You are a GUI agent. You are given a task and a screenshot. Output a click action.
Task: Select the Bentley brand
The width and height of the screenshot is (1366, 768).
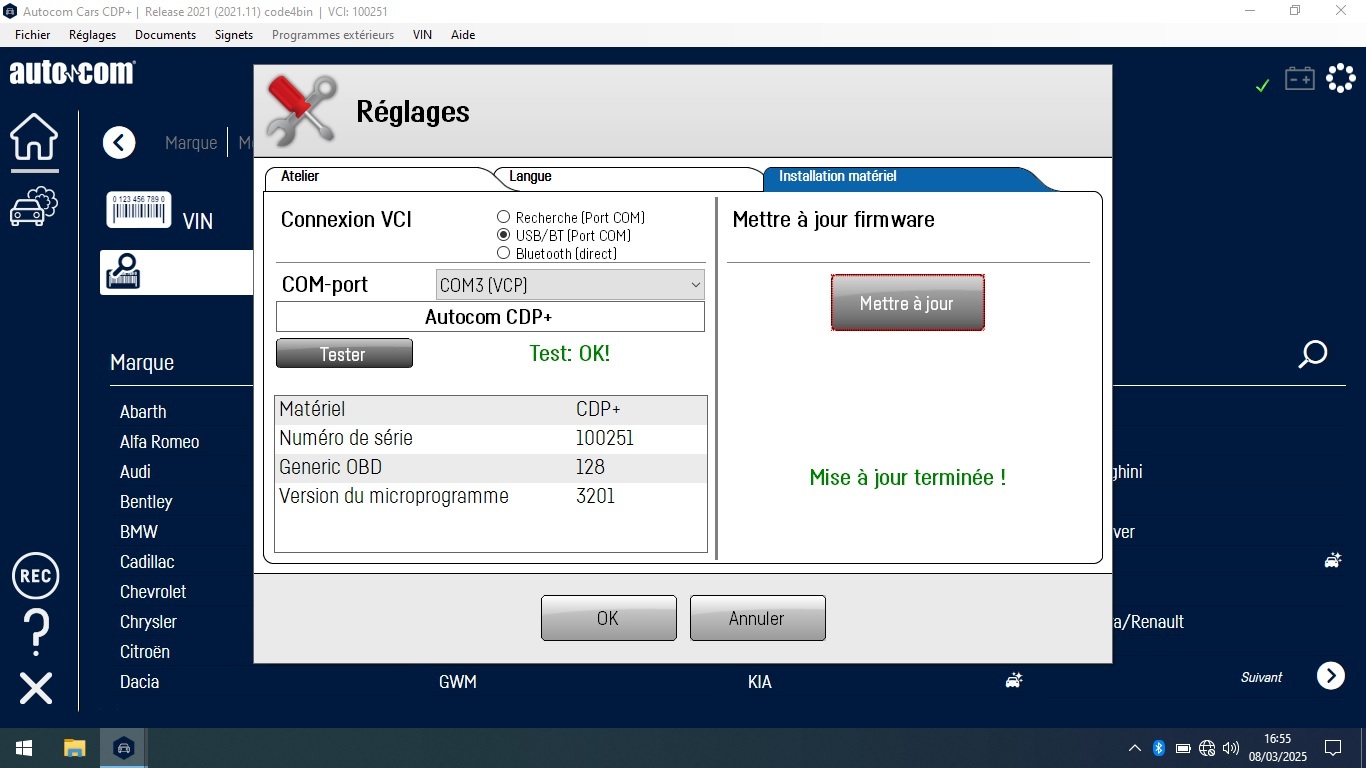(x=146, y=502)
